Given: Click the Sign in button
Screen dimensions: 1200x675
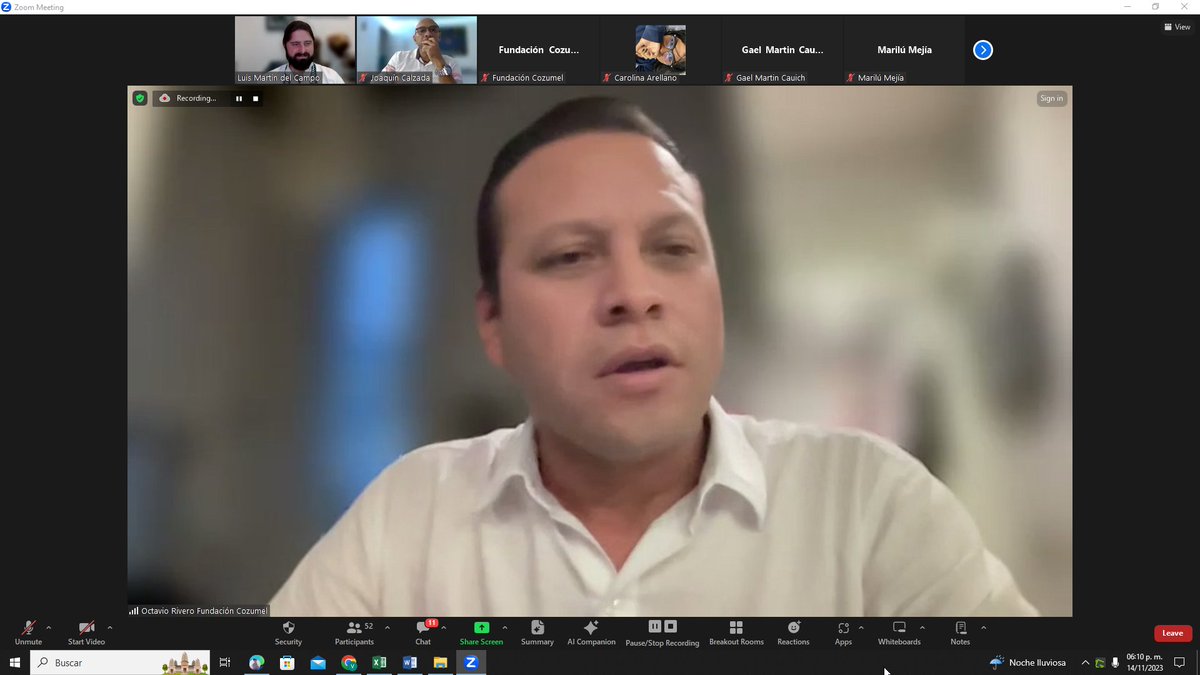Looking at the screenshot, I should [x=1051, y=98].
